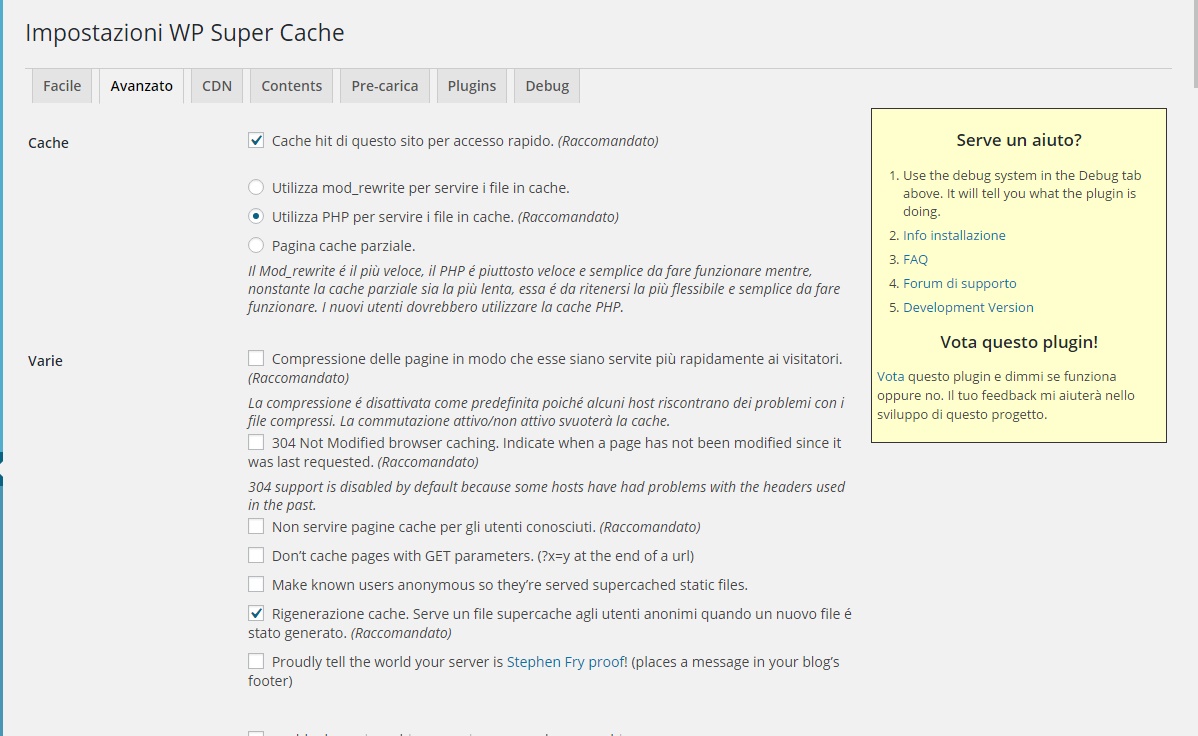The width and height of the screenshot is (1198, 736).
Task: Switch to the Facile tab
Action: [x=62, y=86]
